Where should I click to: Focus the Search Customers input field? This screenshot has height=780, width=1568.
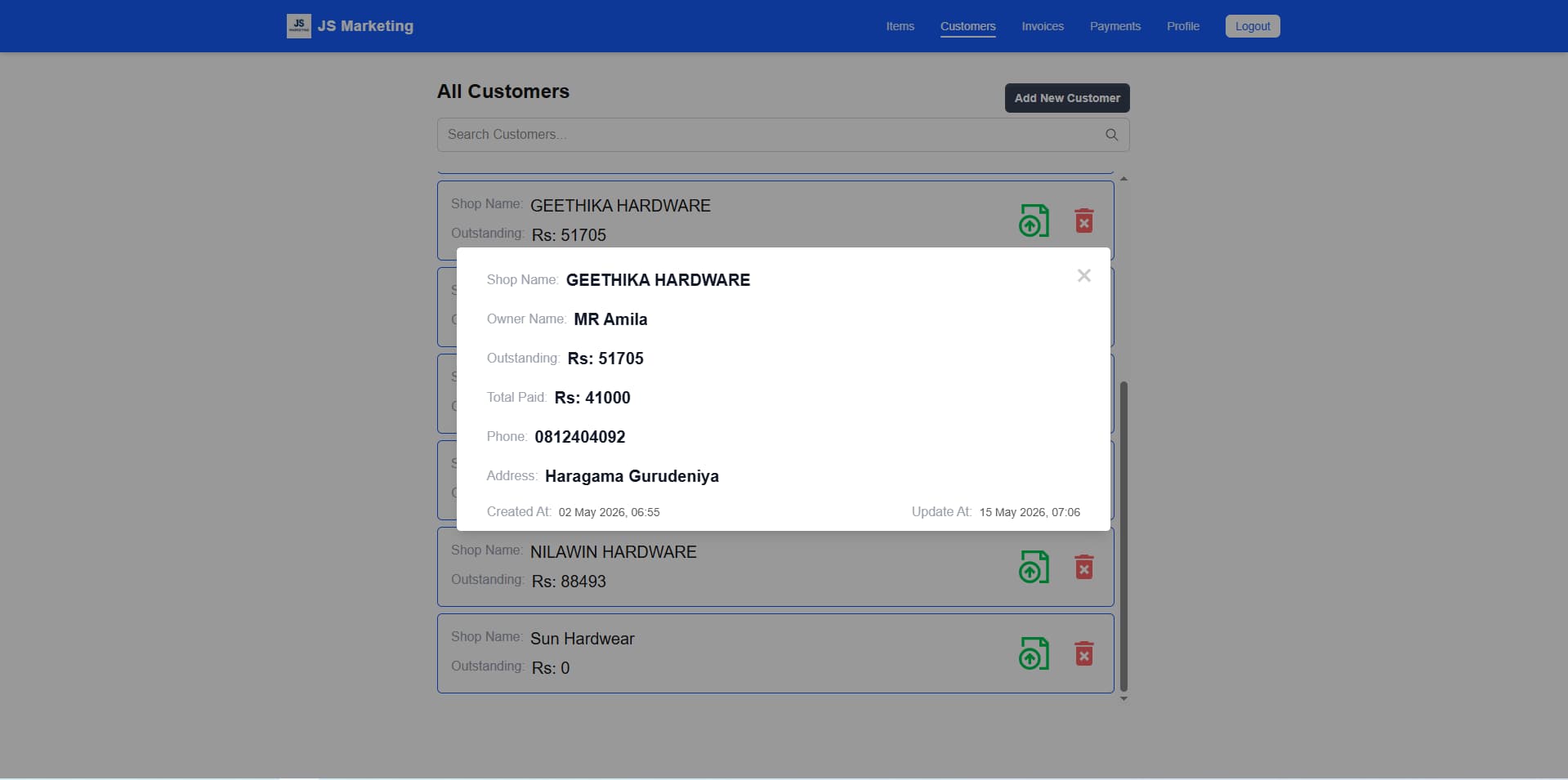click(783, 135)
